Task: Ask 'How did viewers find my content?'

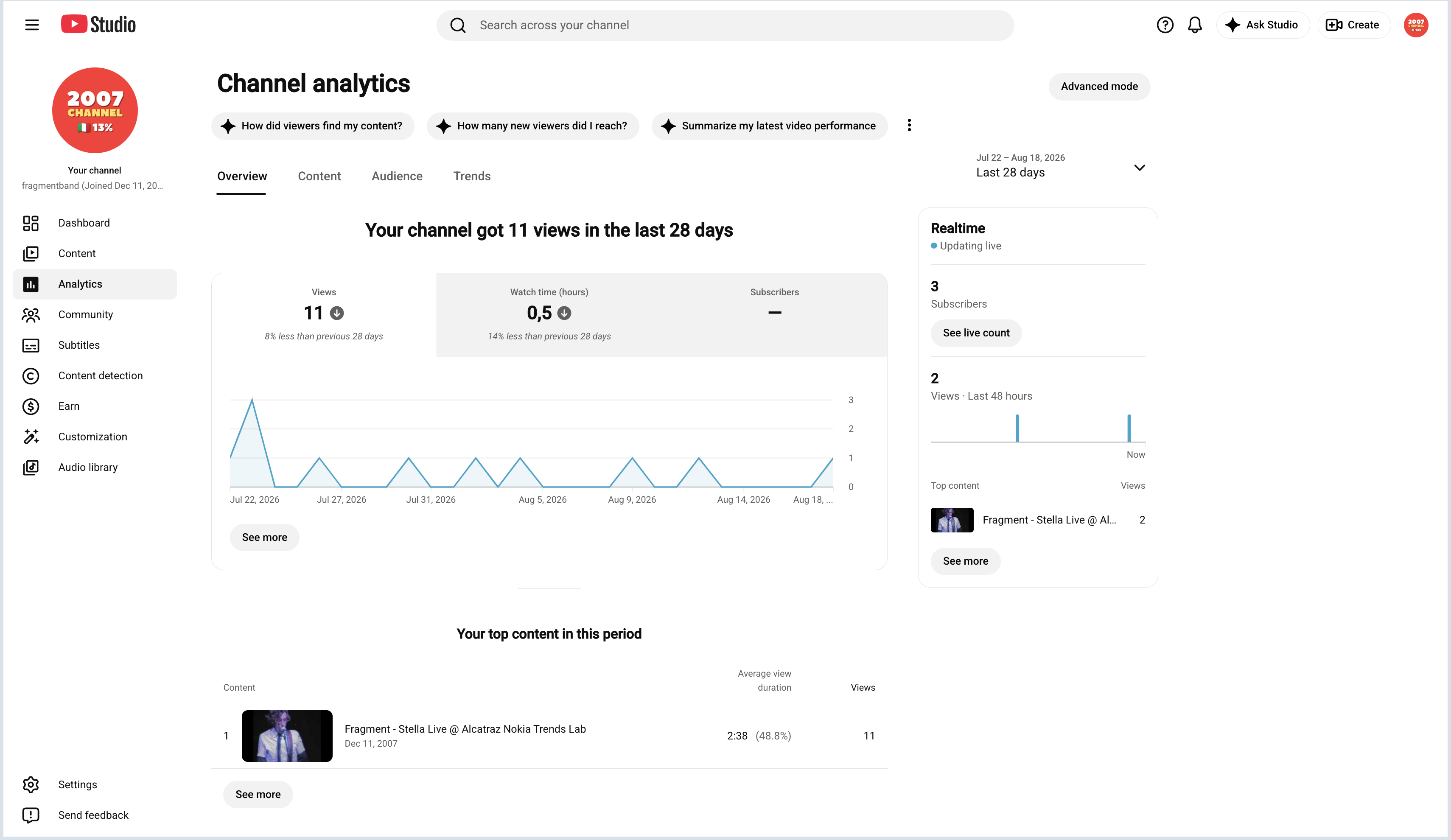Action: (x=313, y=126)
